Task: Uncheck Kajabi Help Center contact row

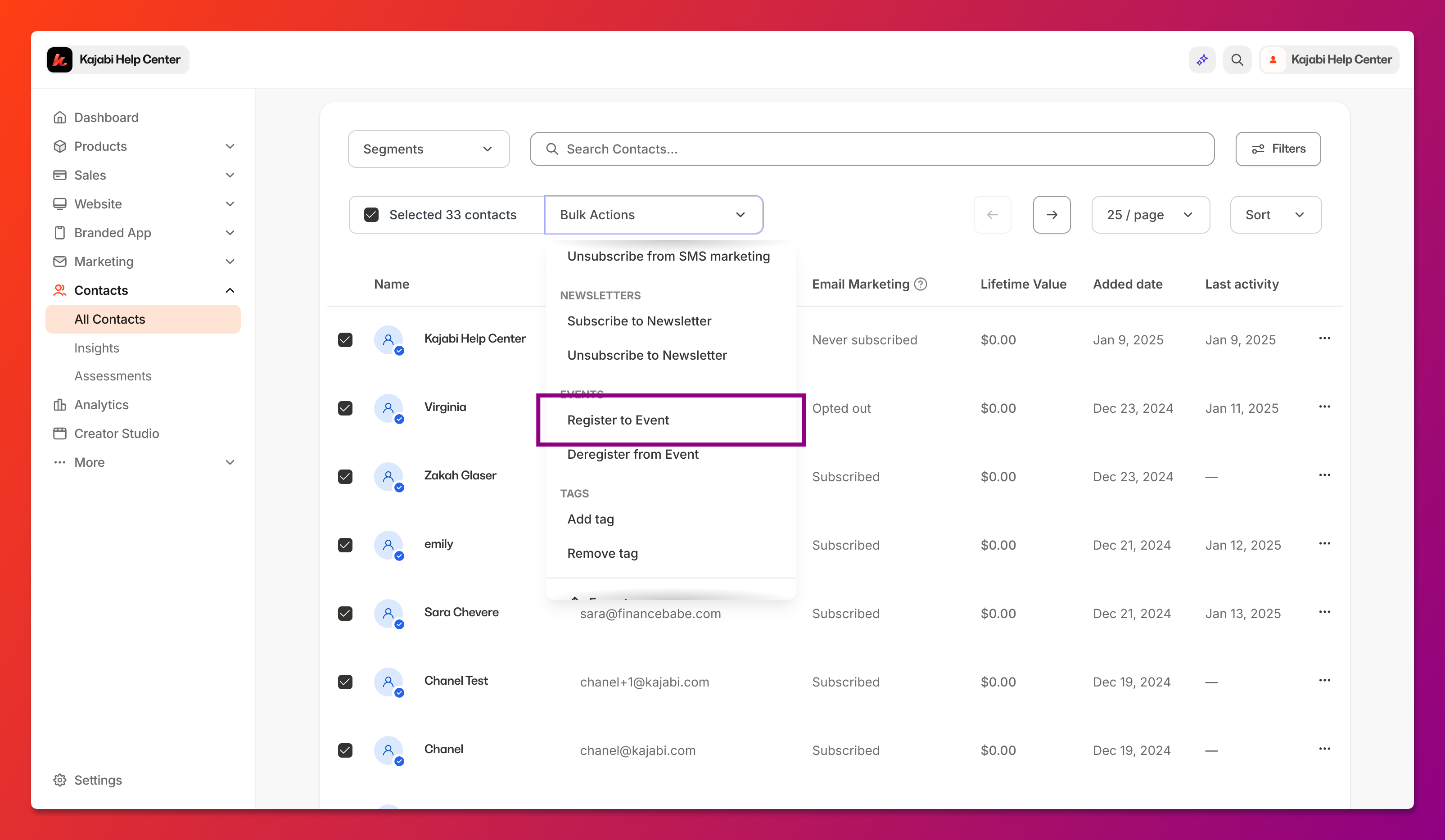Action: click(x=345, y=340)
